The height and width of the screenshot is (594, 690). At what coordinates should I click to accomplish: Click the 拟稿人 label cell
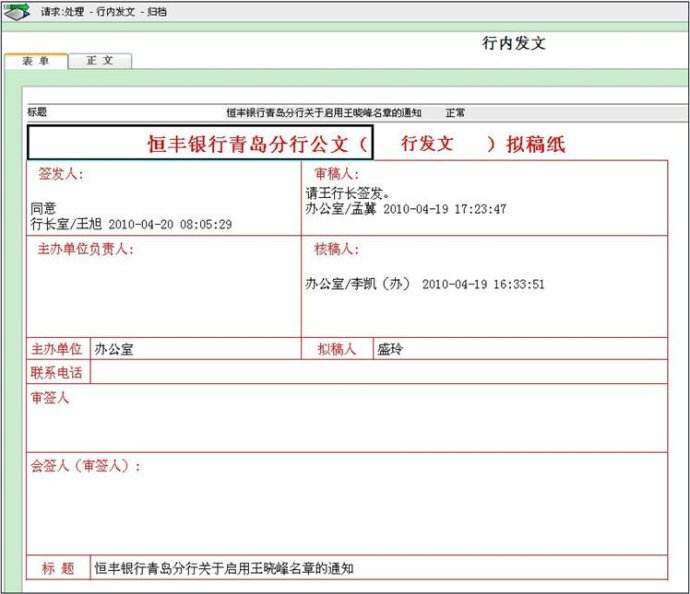click(x=337, y=349)
